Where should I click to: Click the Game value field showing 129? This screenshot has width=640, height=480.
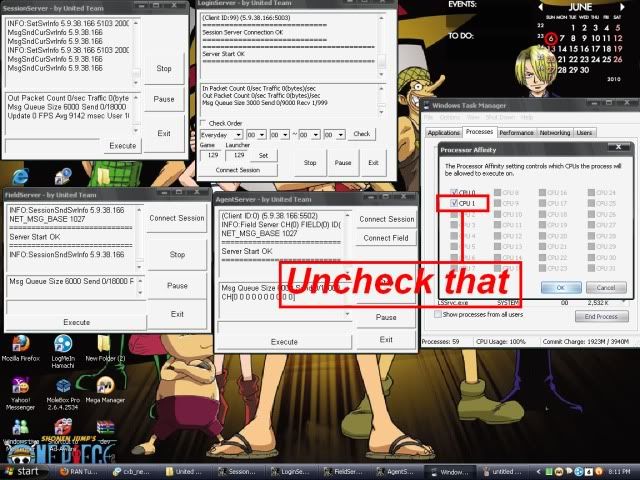[x=210, y=155]
